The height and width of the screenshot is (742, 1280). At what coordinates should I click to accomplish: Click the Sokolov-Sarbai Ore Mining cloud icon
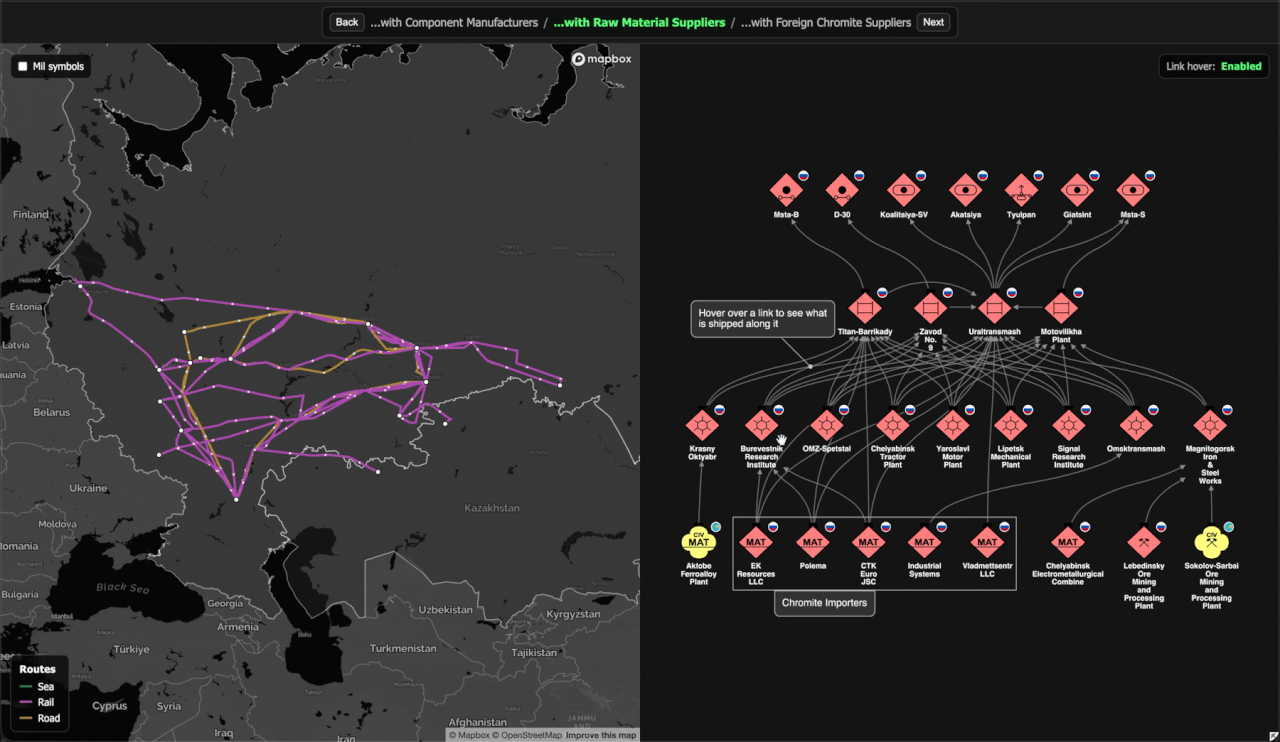1211,542
